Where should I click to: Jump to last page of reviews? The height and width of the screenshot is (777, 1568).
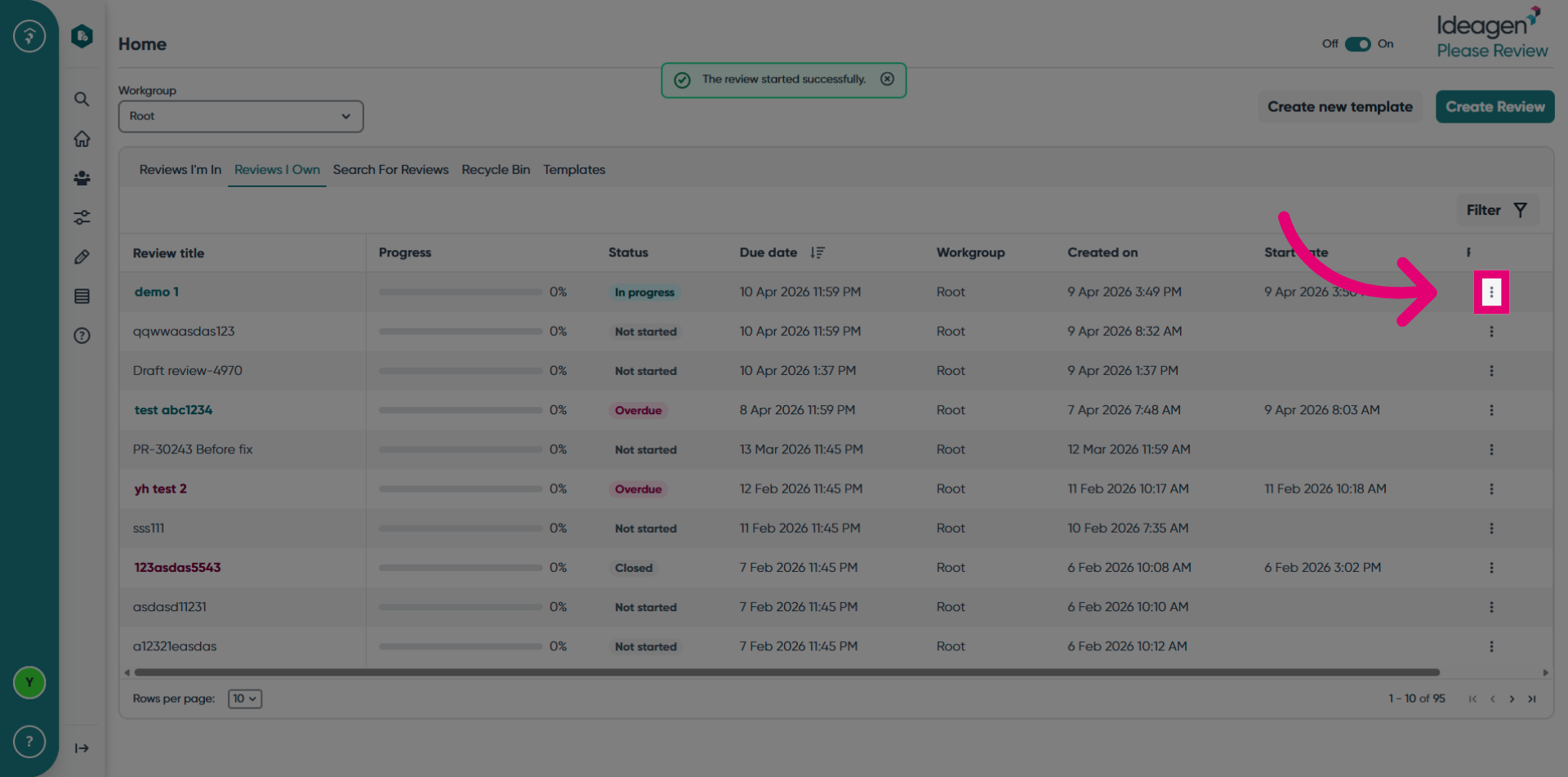click(1532, 699)
